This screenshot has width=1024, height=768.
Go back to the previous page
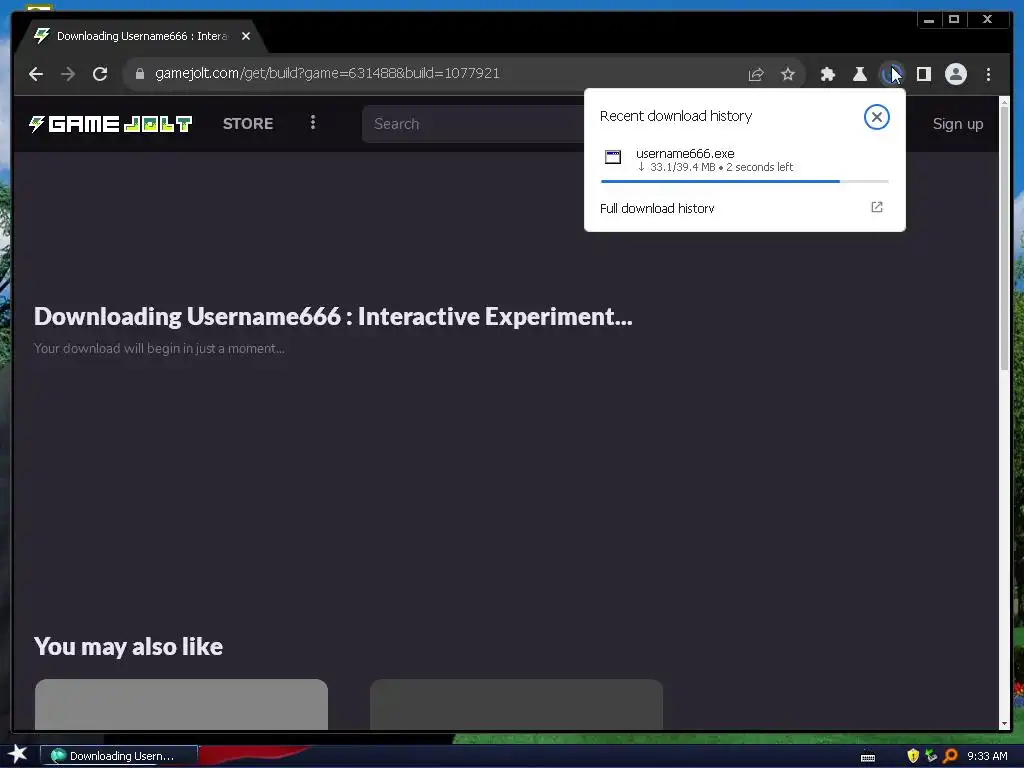pyautogui.click(x=36, y=74)
